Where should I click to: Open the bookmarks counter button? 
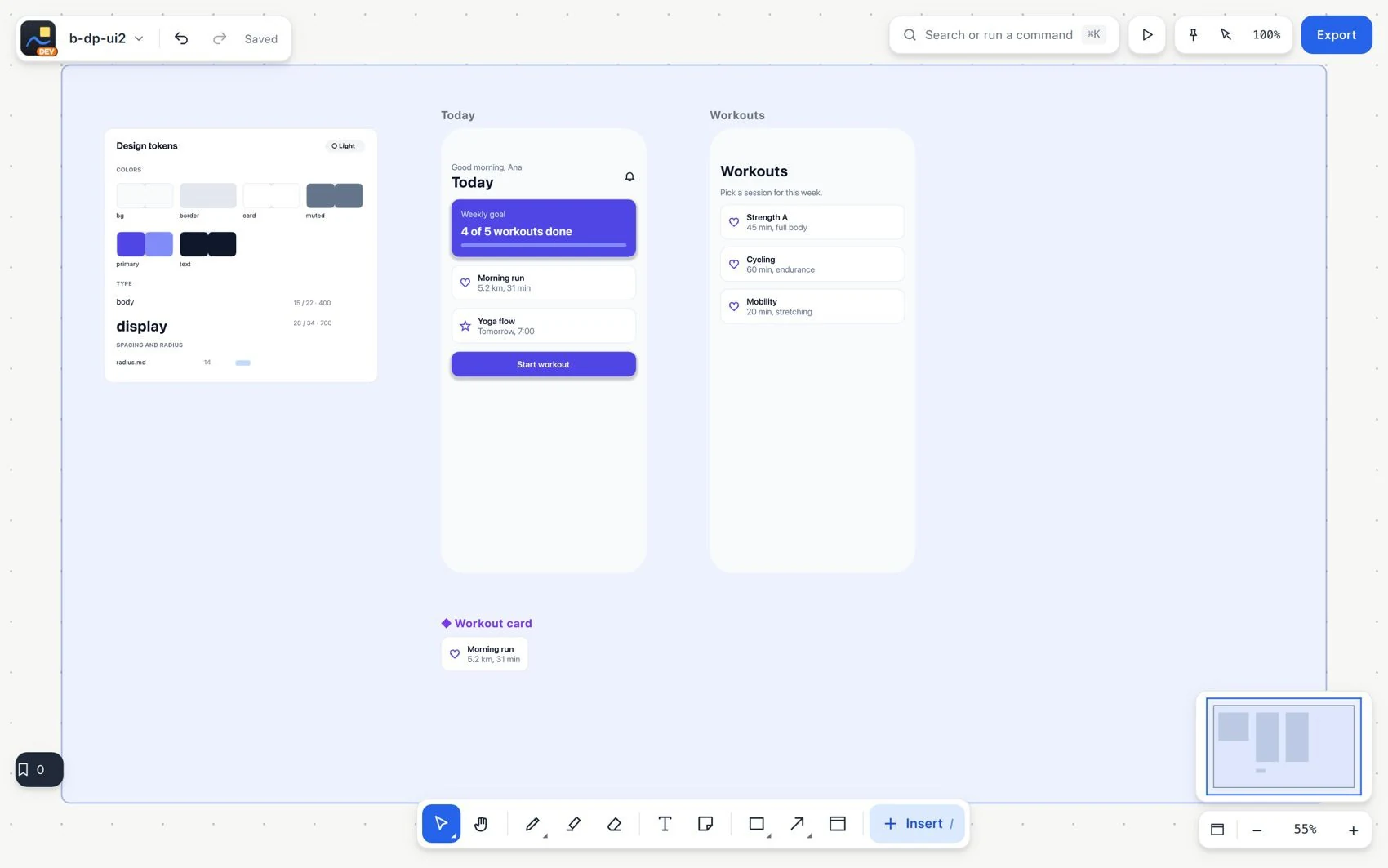[39, 769]
